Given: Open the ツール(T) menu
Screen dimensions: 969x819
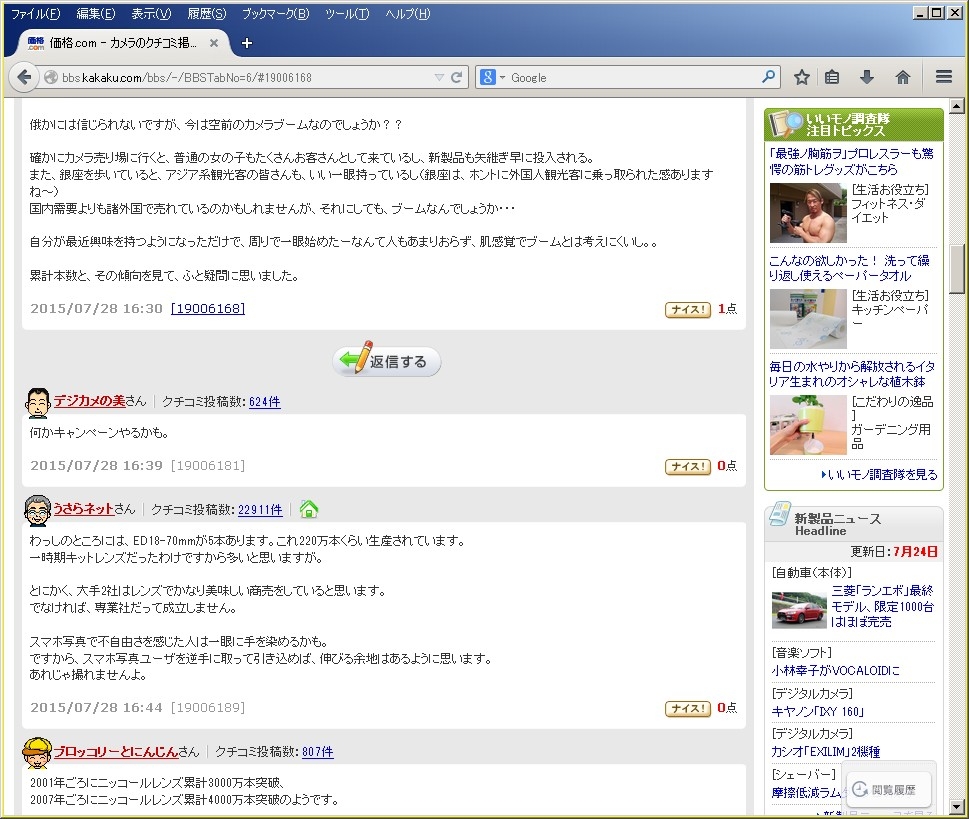Looking at the screenshot, I should click(x=347, y=14).
